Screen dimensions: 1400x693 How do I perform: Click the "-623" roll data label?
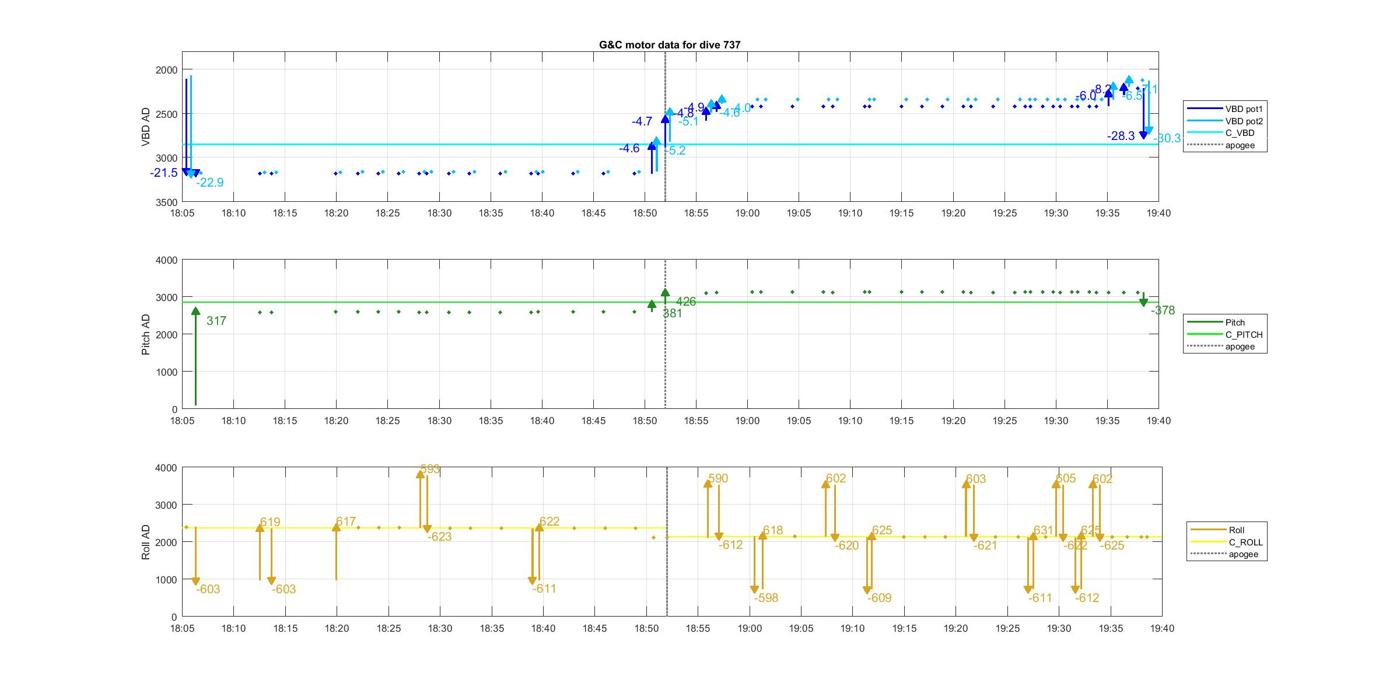[x=440, y=537]
